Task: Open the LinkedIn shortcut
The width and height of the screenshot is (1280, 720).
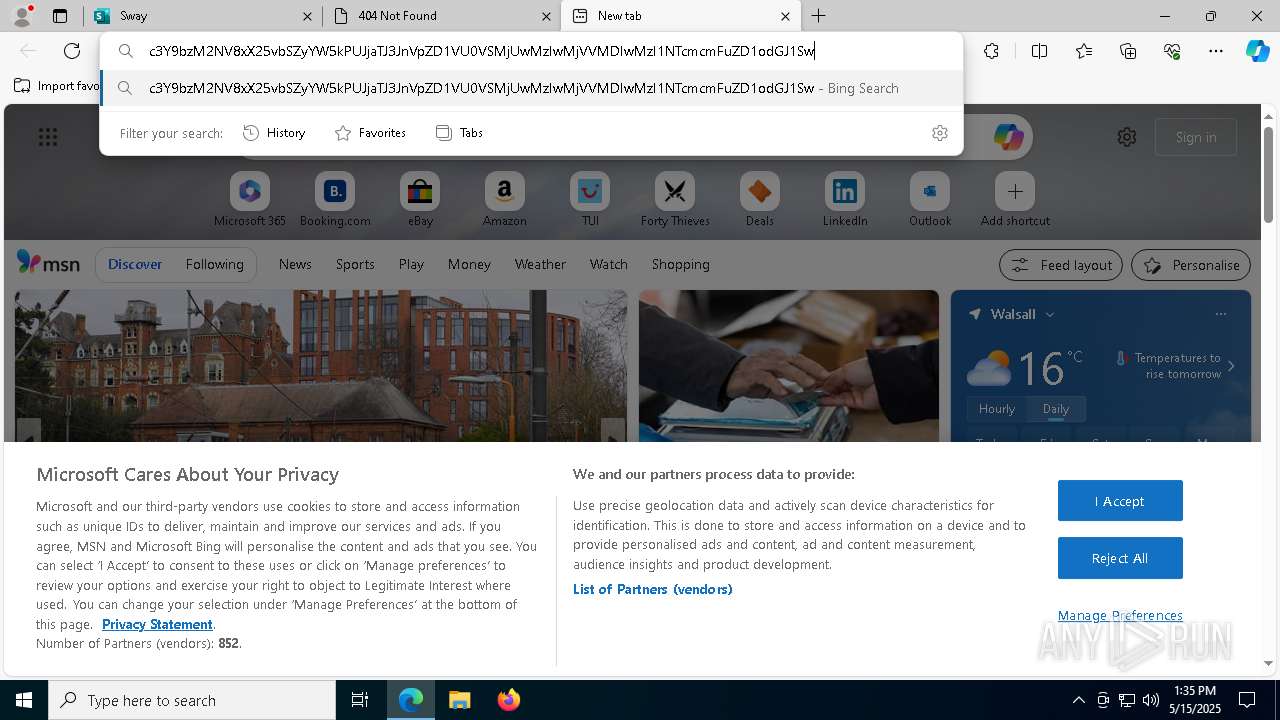Action: [x=845, y=200]
